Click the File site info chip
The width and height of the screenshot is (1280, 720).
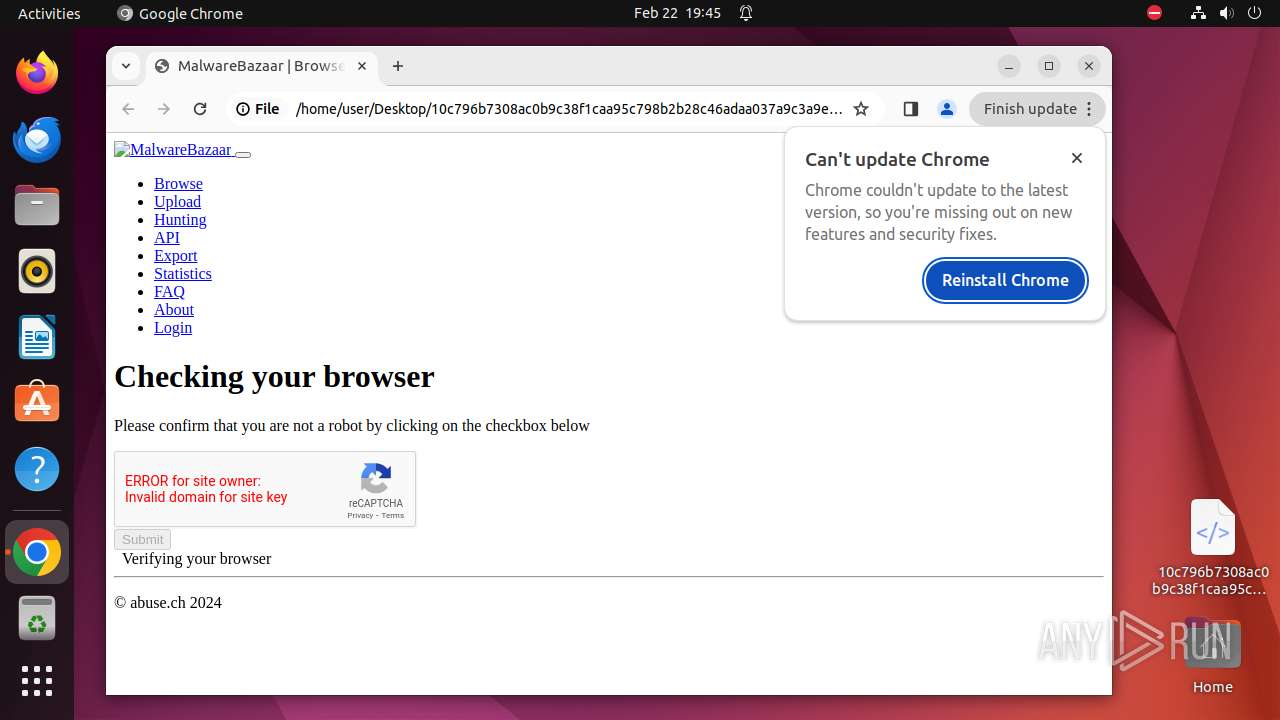(x=257, y=109)
